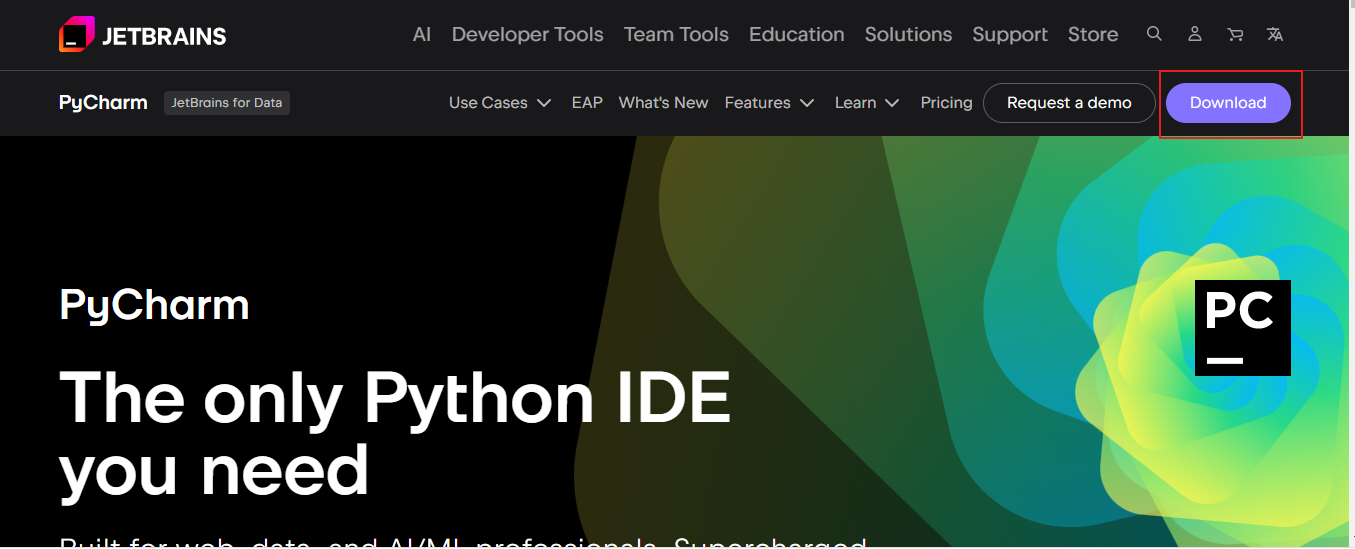1355x549 pixels.
Task: Click the PC PyCharm product logo
Action: [x=1243, y=328]
